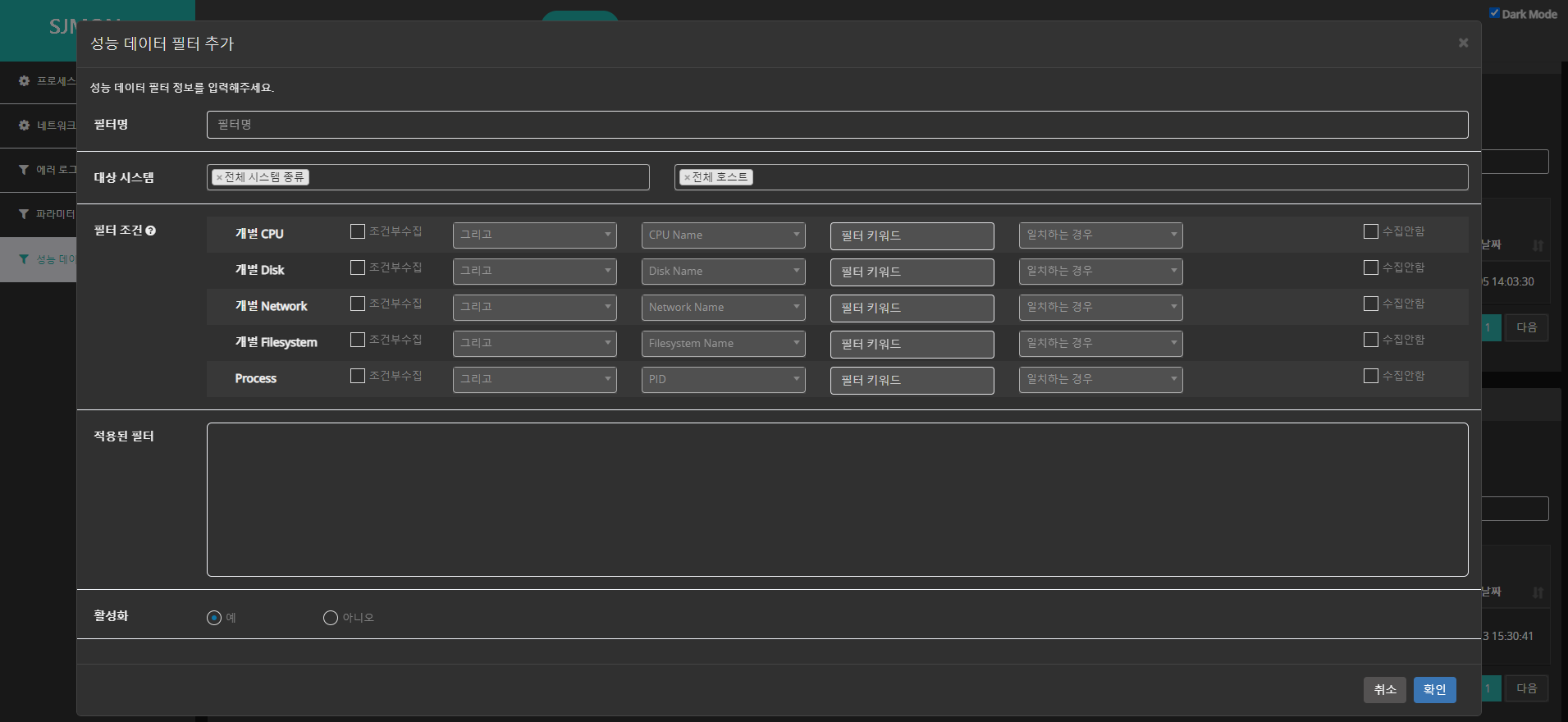The width and height of the screenshot is (1568, 722).
Task: Open 일치하는 경우 dropdown in Filesystem row
Action: coord(1101,343)
